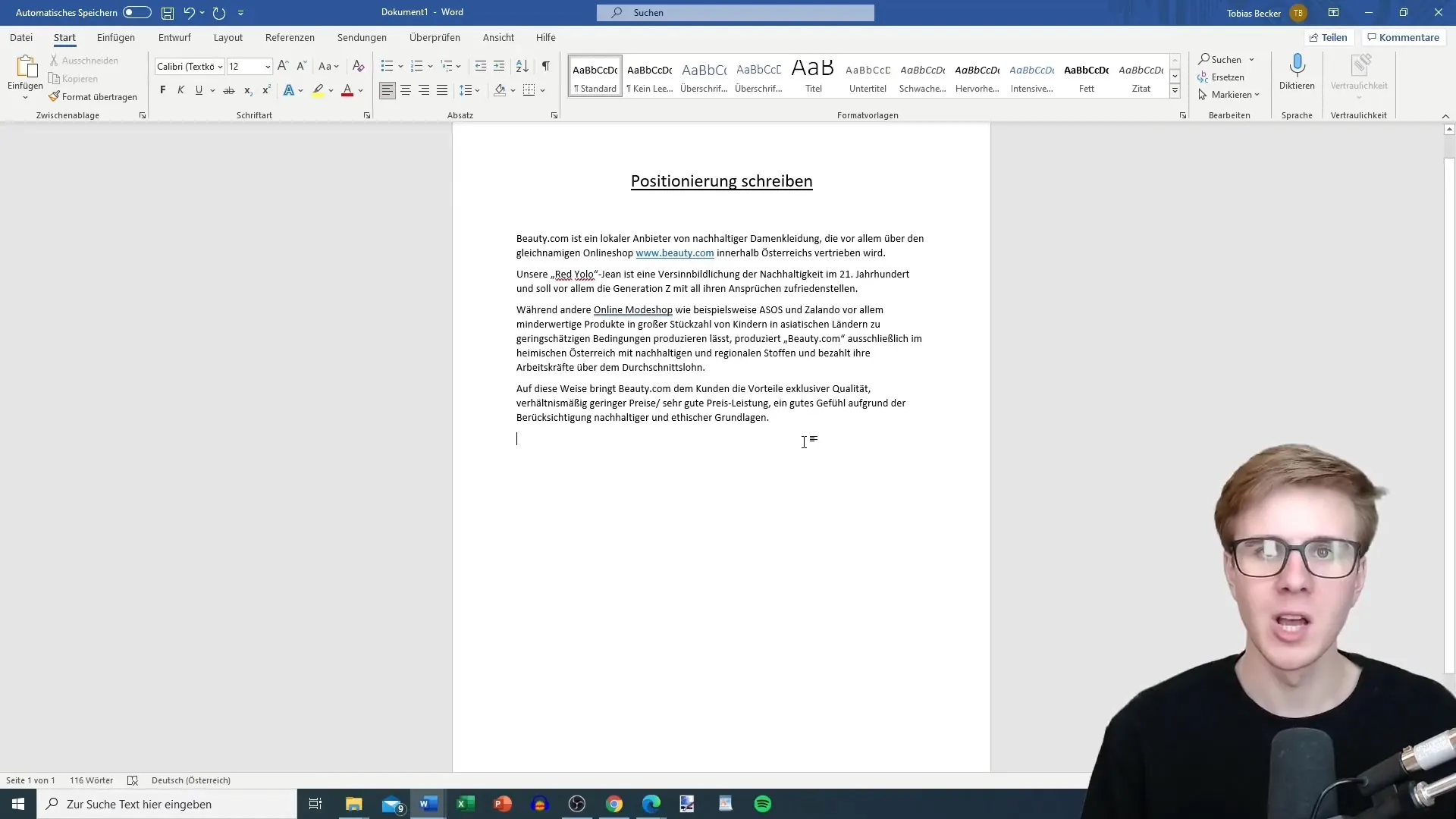This screenshot has height=819, width=1456.
Task: Open Schriftart dialog launcher
Action: click(x=367, y=115)
